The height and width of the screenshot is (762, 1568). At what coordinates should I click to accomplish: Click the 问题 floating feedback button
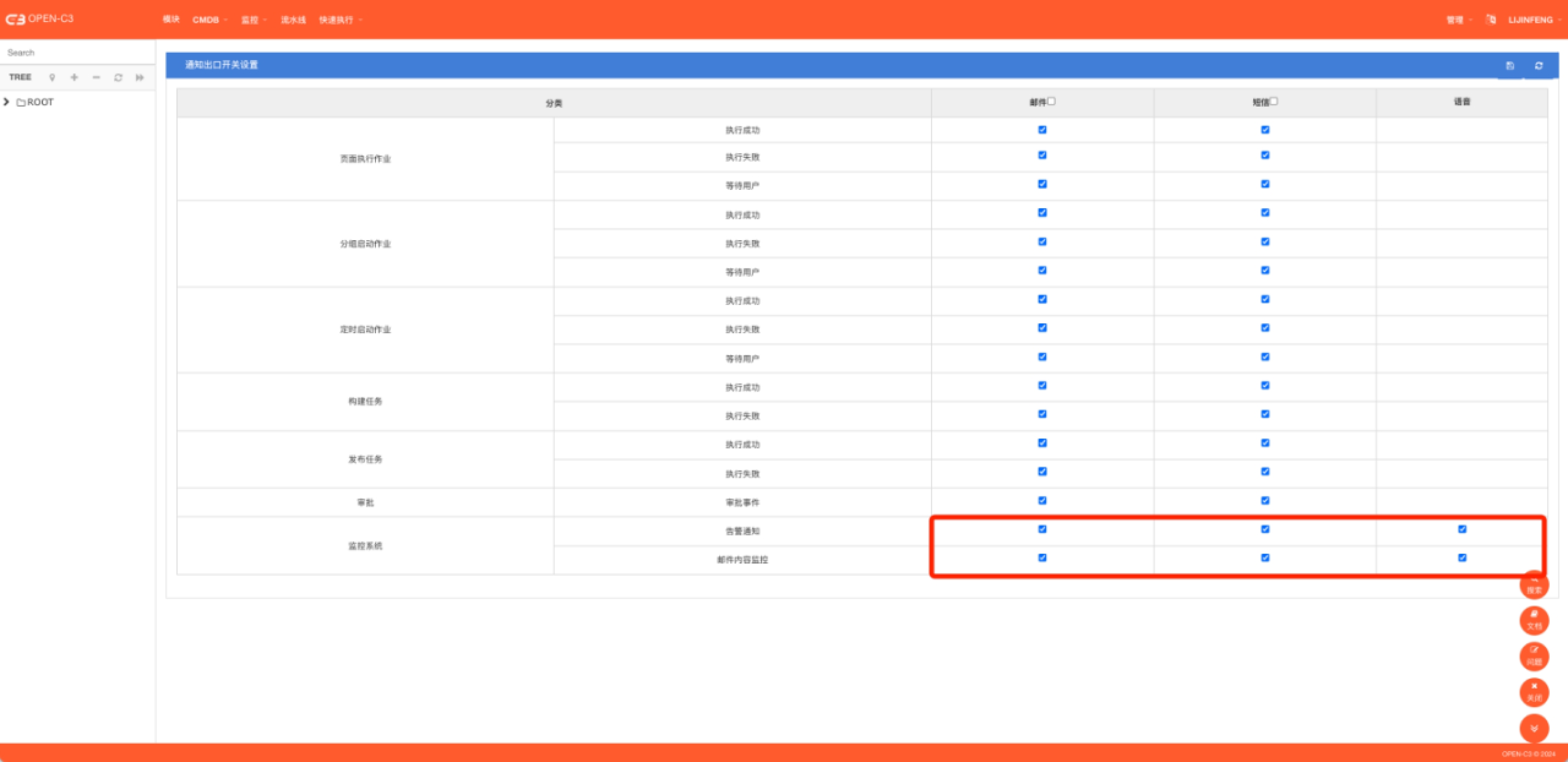point(1534,656)
